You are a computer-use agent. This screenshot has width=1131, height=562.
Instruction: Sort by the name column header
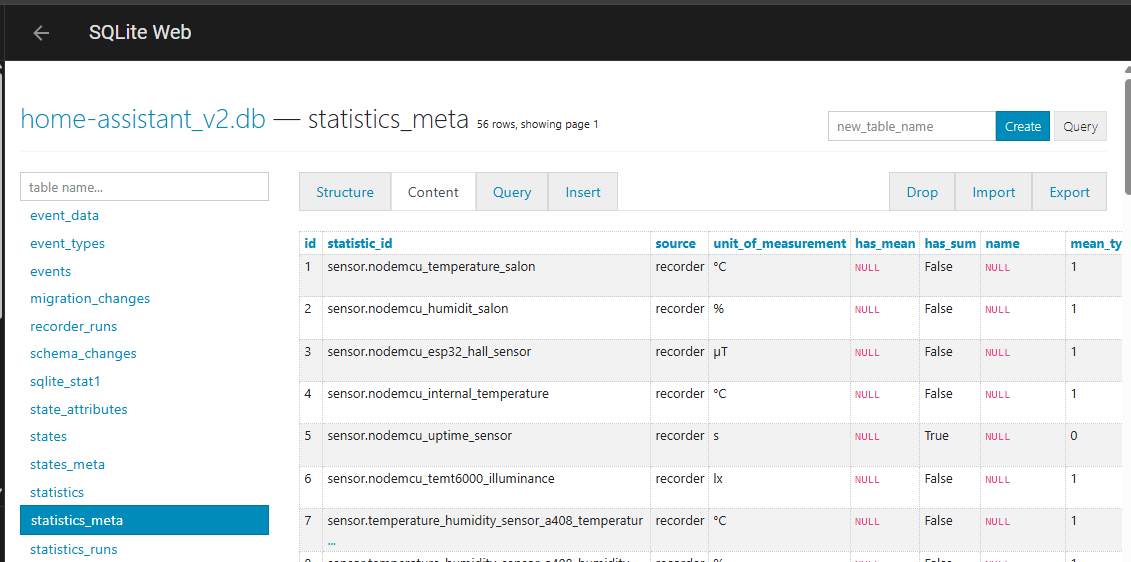pos(1002,244)
